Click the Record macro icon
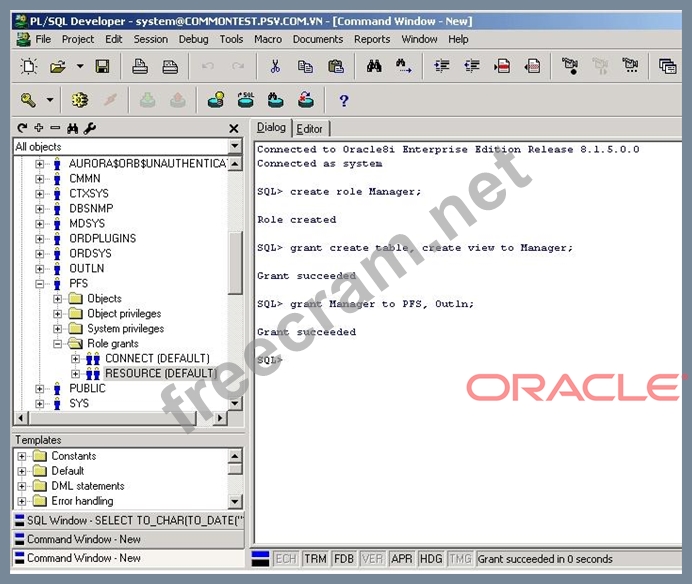 pyautogui.click(x=570, y=66)
